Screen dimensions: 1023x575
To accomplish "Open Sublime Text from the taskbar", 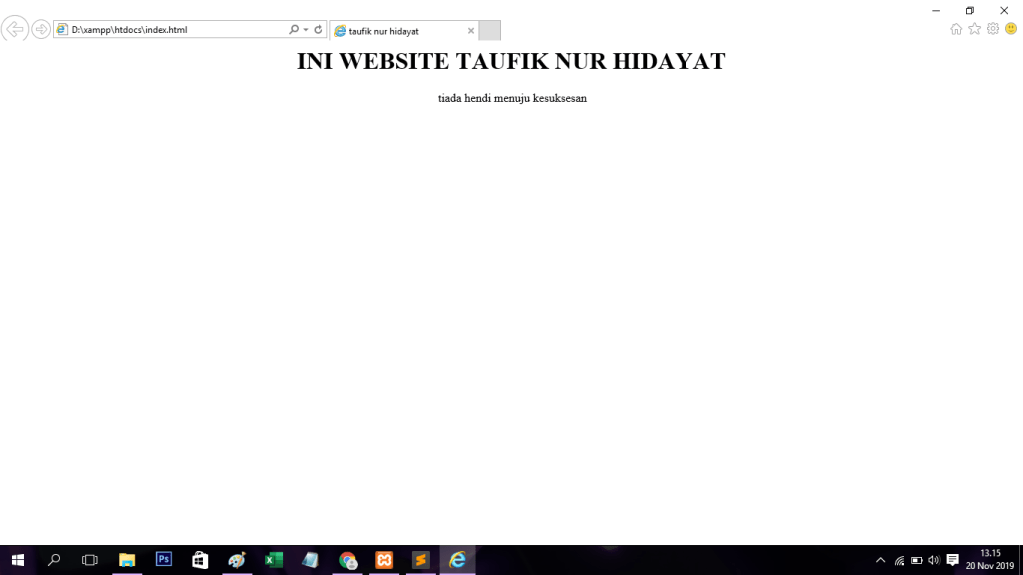I will [421, 560].
